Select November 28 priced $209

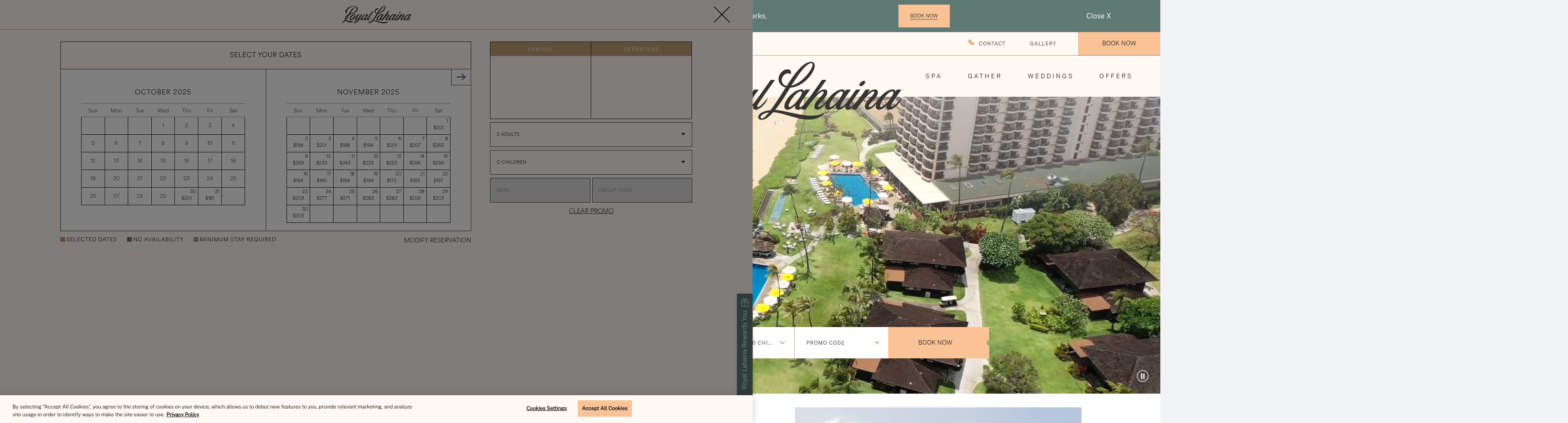415,196
